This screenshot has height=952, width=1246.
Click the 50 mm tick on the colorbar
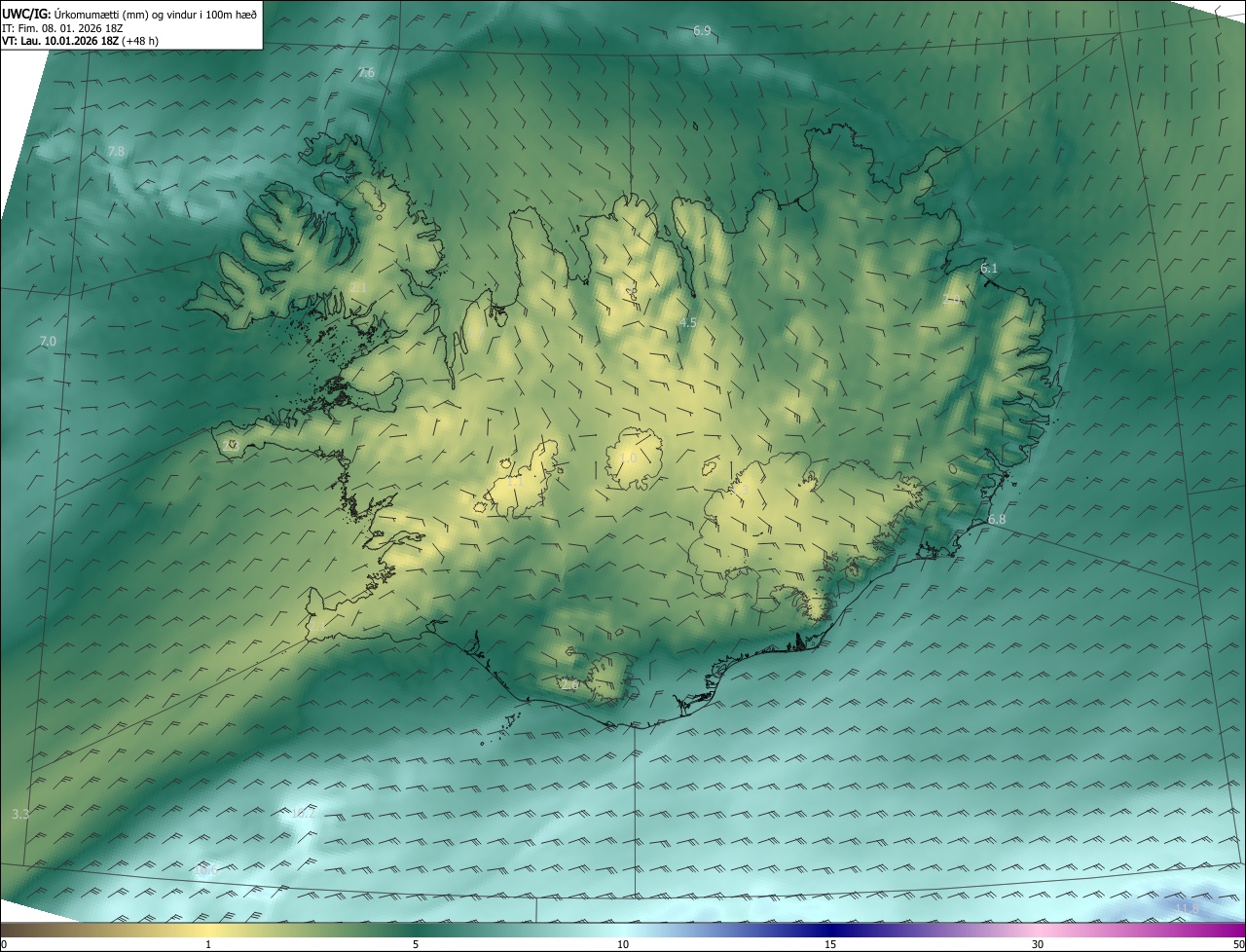[1238, 944]
